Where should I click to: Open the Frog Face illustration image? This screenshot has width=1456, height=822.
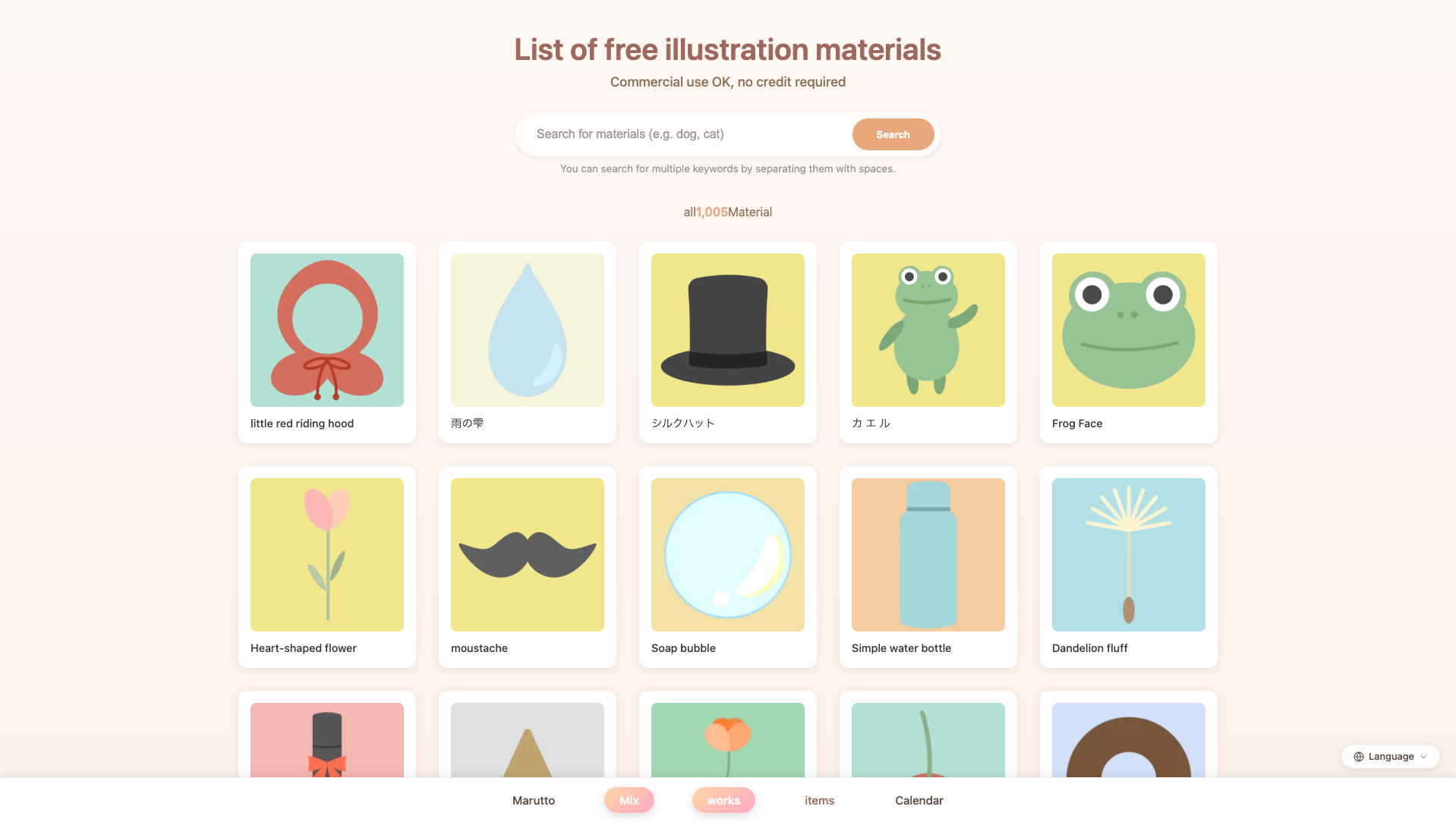(1129, 330)
